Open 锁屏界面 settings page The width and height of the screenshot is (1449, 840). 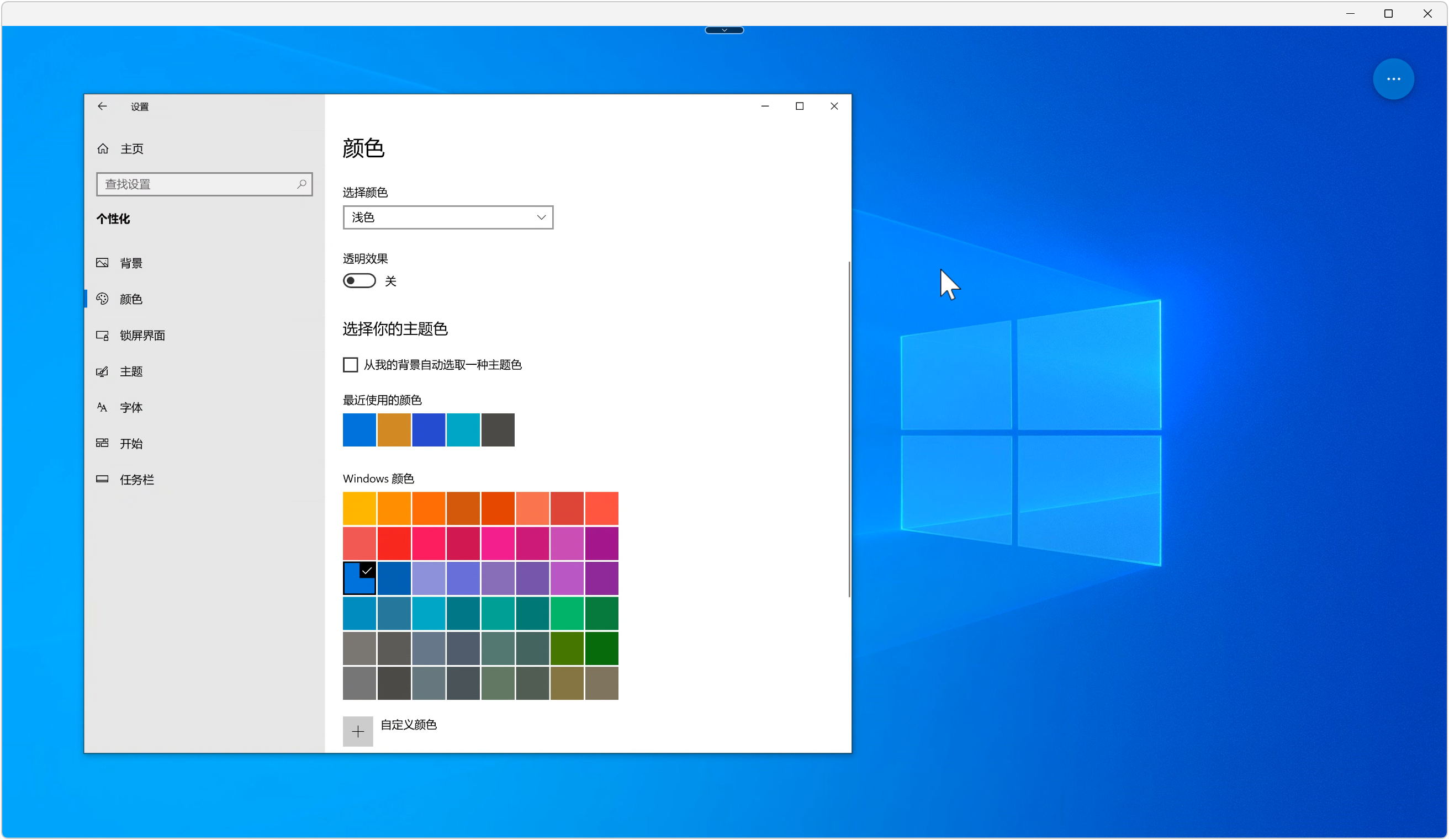pyautogui.click(x=204, y=335)
